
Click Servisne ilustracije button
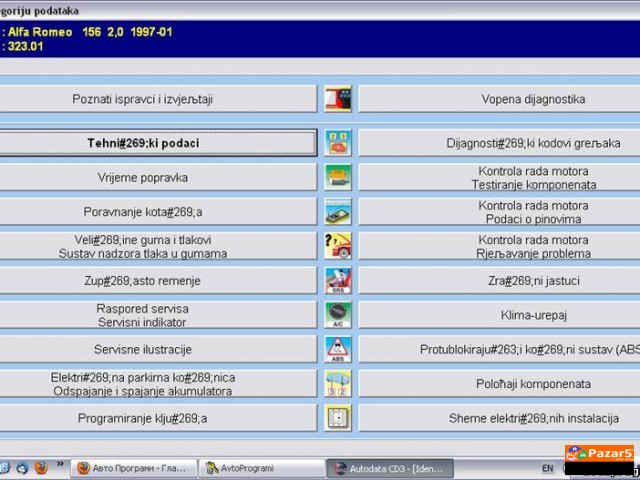(x=157, y=350)
